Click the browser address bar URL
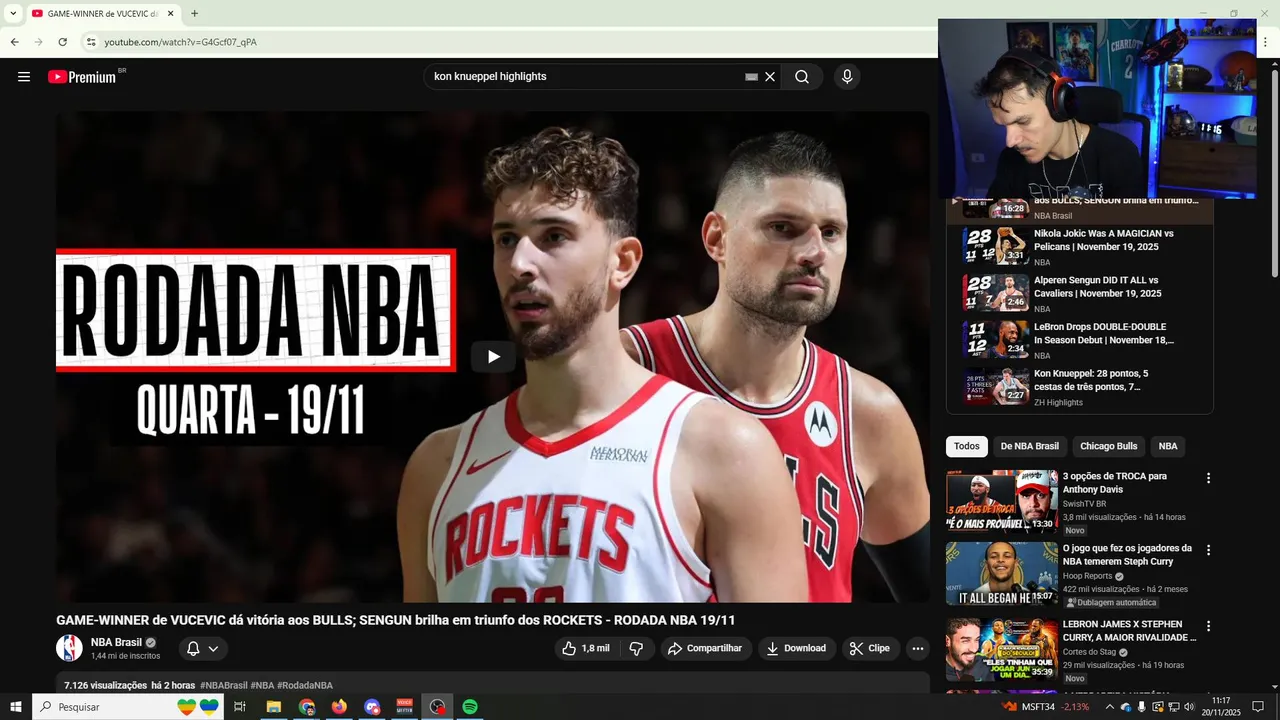1280x720 pixels. [x=180, y=42]
